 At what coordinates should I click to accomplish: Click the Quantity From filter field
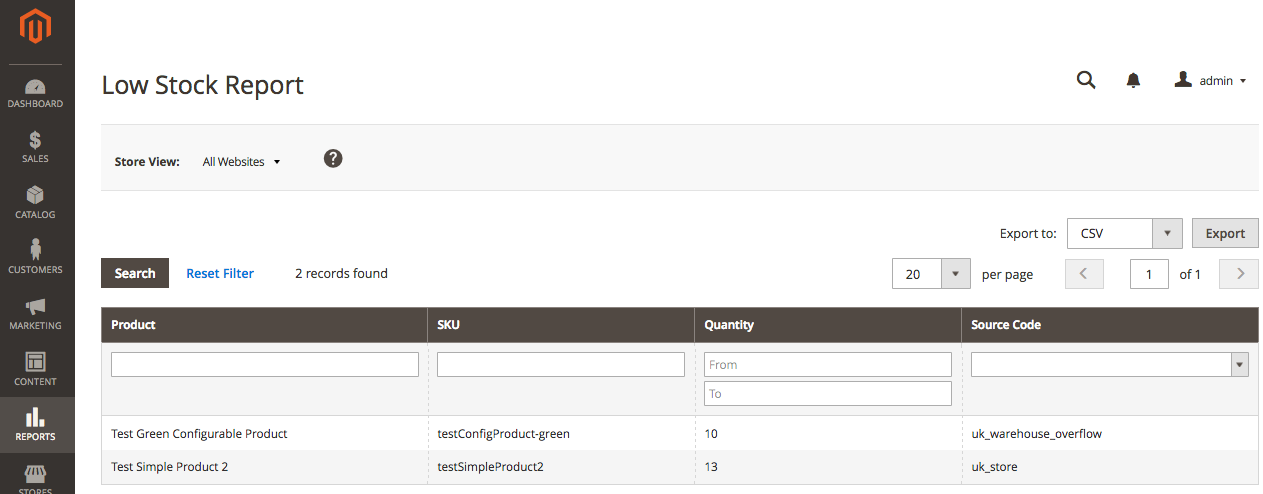pyautogui.click(x=828, y=364)
